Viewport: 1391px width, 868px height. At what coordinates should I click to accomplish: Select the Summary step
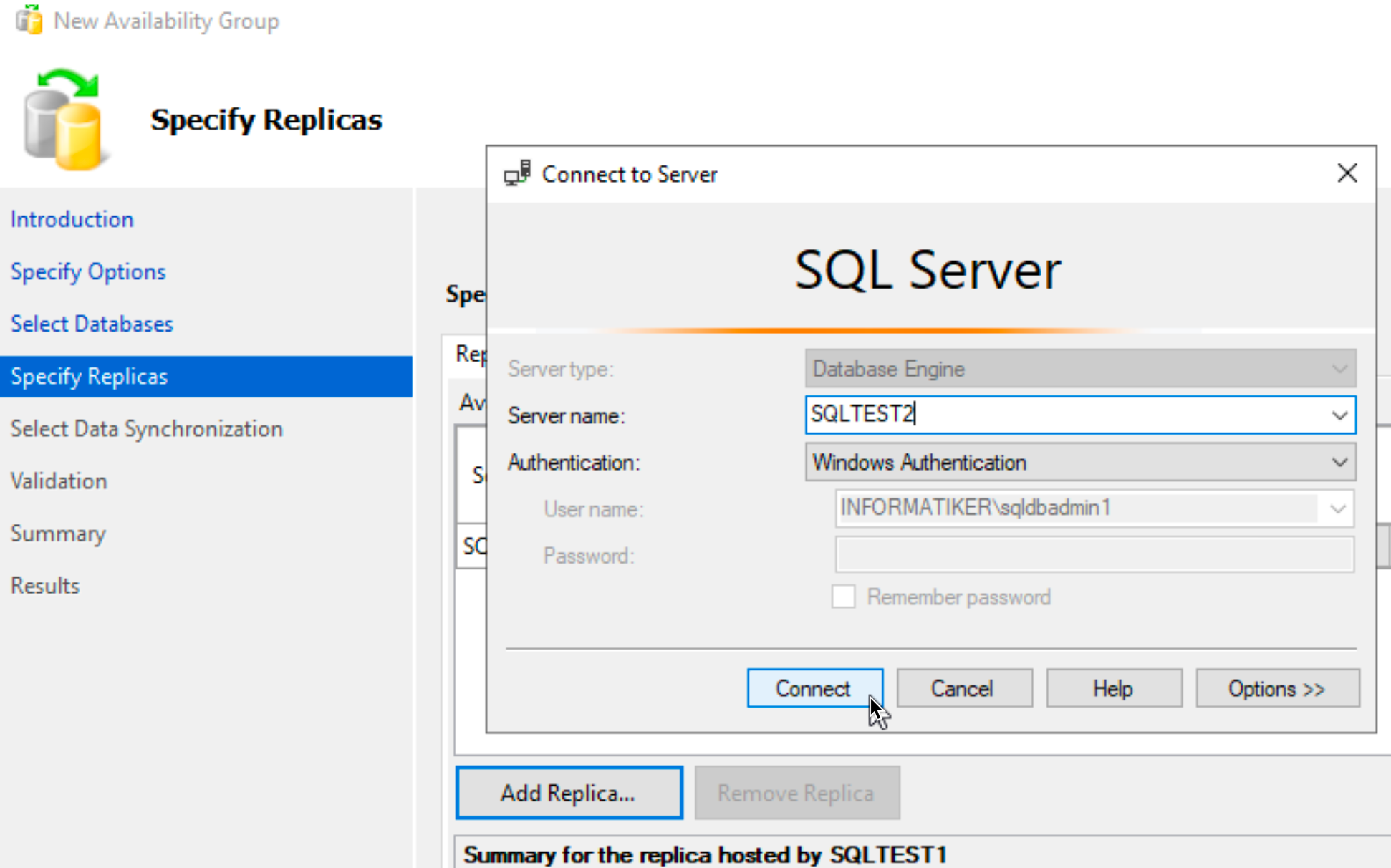pos(58,534)
